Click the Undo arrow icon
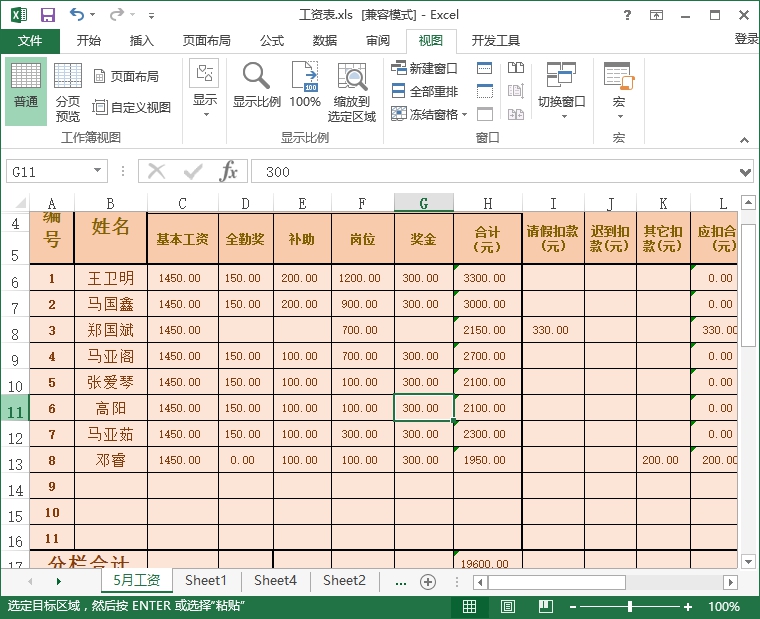The image size is (760, 619). pyautogui.click(x=77, y=15)
